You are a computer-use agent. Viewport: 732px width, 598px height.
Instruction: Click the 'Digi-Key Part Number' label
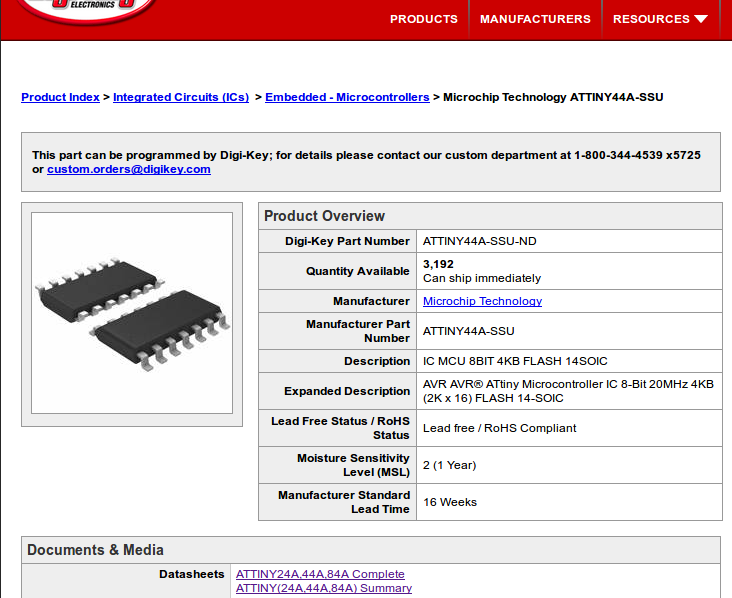(x=347, y=241)
